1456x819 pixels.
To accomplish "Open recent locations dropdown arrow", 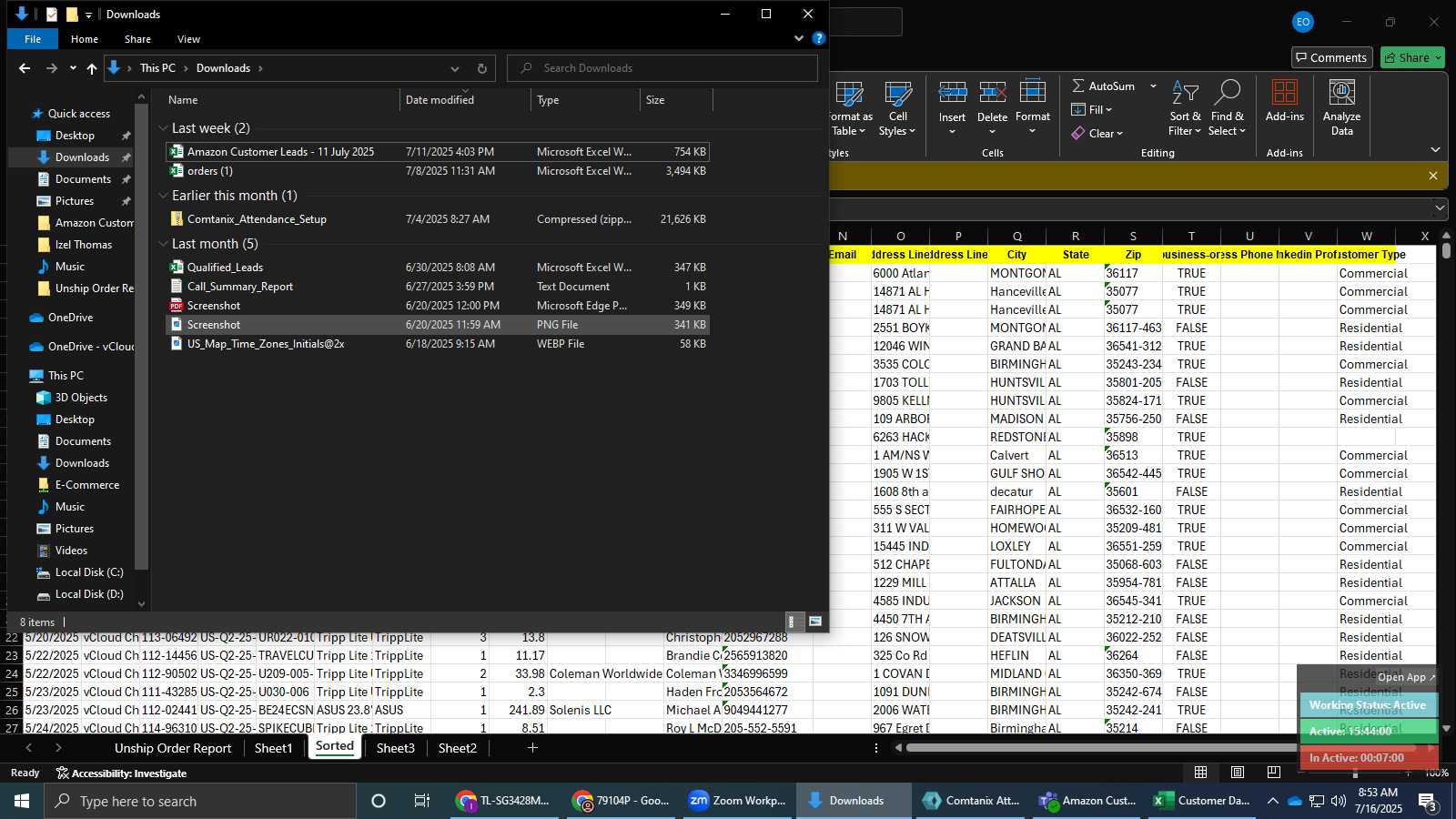I will point(73,68).
